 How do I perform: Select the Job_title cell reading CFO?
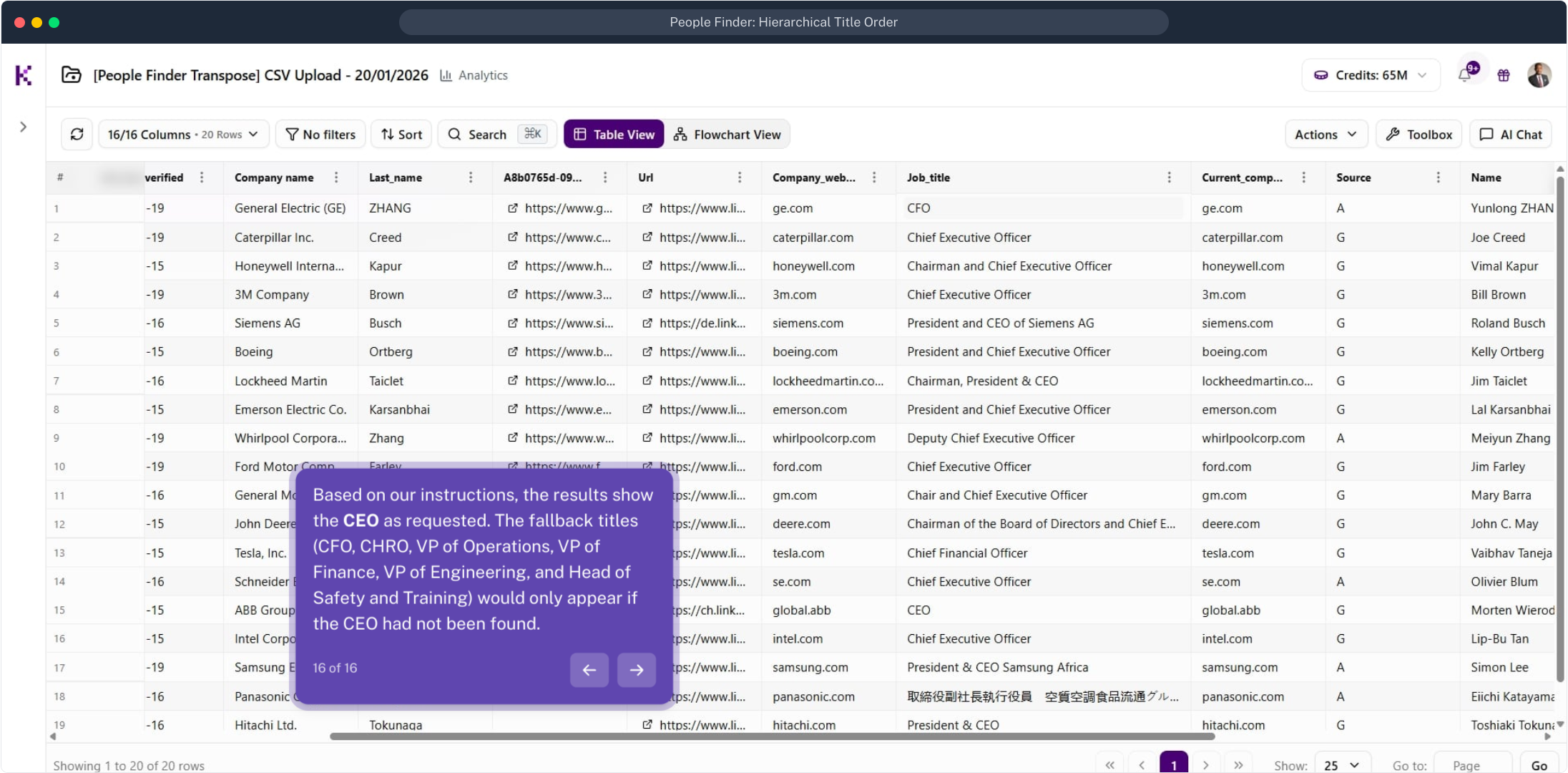[x=1043, y=208]
